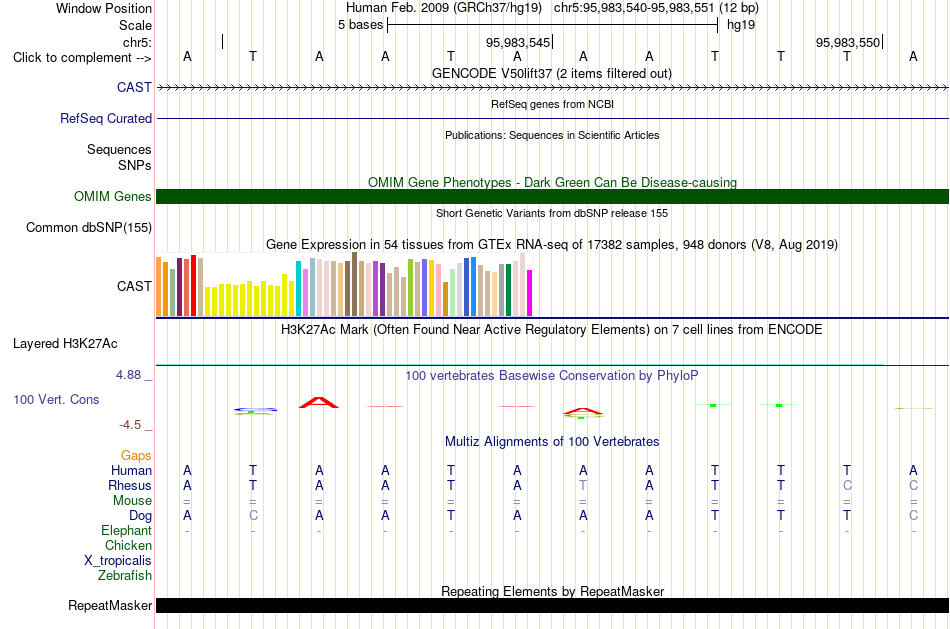
Task: Click the X_tropicalis species label
Action: (x=118, y=561)
